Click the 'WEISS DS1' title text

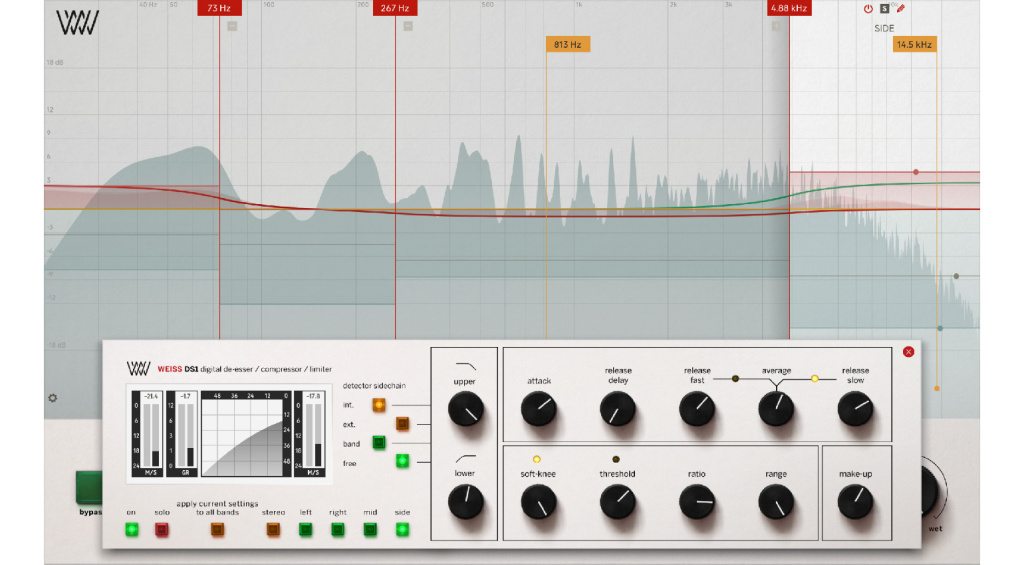[178, 369]
